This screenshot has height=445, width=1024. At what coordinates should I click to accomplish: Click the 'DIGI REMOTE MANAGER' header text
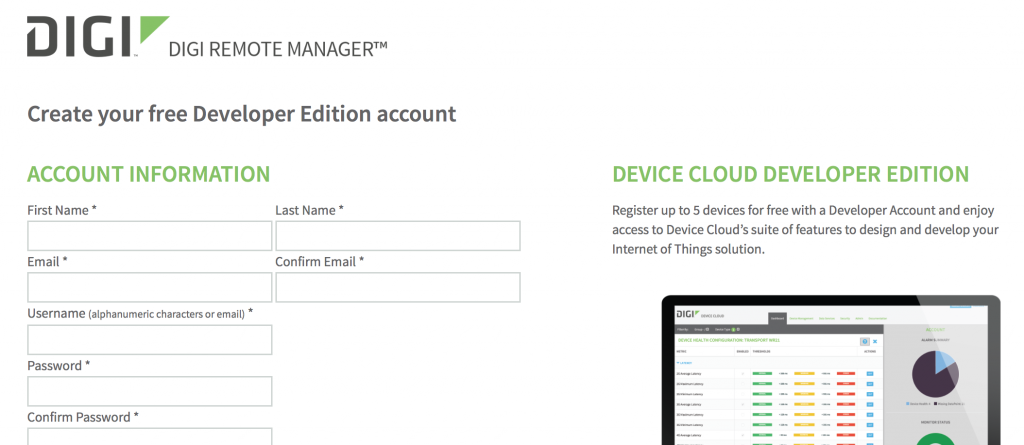[x=278, y=49]
